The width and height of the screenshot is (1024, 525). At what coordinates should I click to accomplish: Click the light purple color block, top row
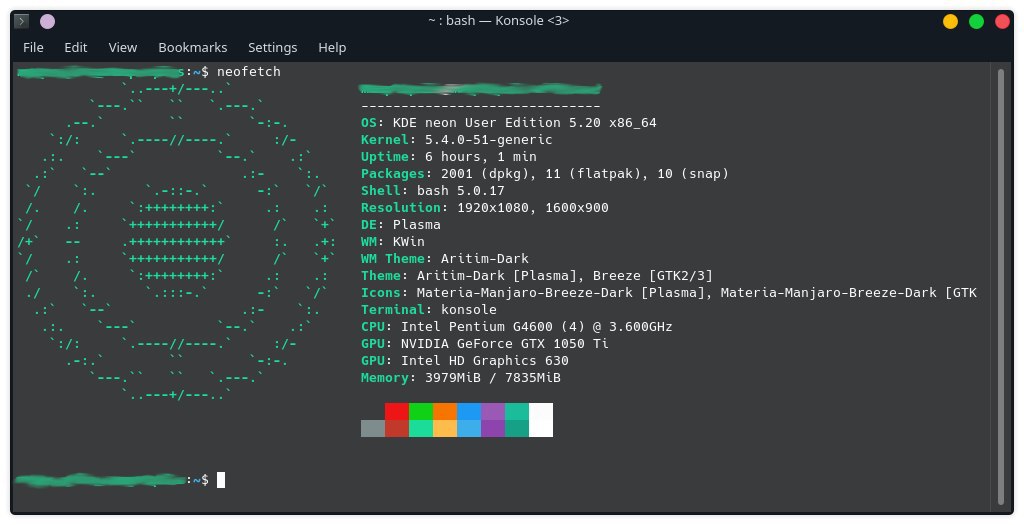click(493, 411)
